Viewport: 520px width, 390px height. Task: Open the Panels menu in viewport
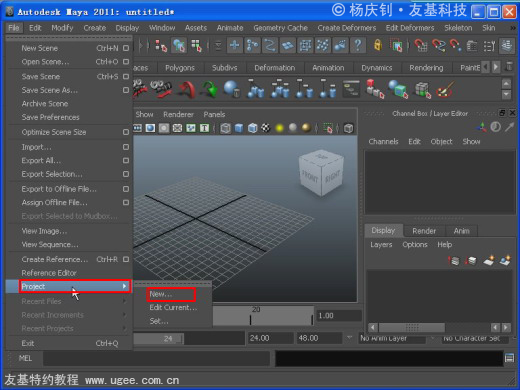(214, 115)
